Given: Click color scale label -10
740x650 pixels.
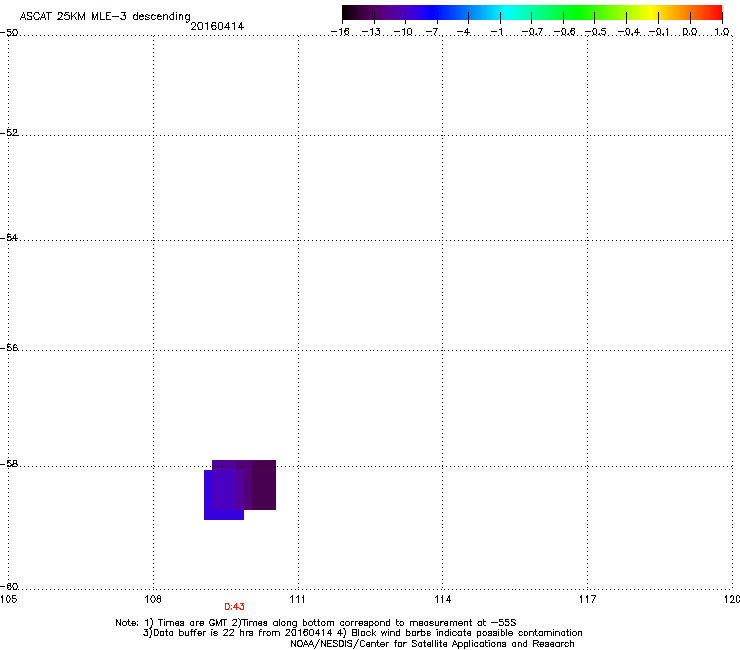Looking at the screenshot, I should point(403,32).
